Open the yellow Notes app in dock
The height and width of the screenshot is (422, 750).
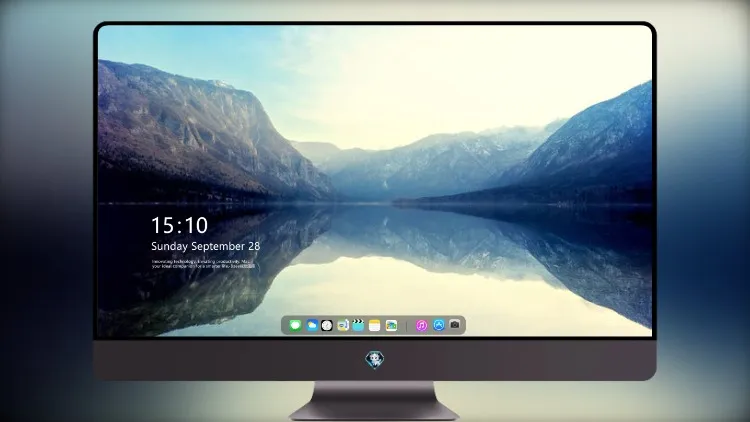pos(375,325)
